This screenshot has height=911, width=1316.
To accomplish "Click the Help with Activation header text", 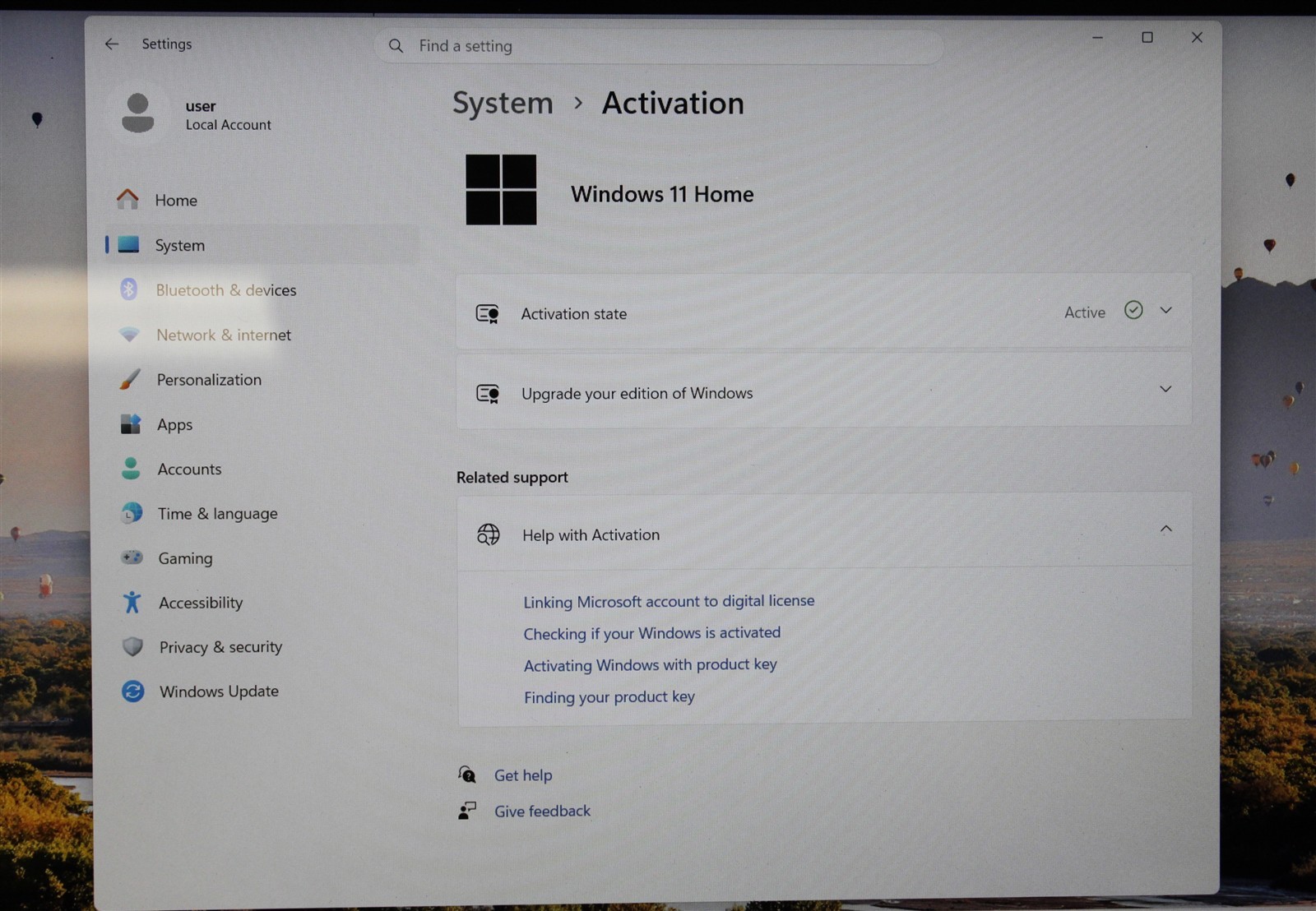I will tap(591, 534).
